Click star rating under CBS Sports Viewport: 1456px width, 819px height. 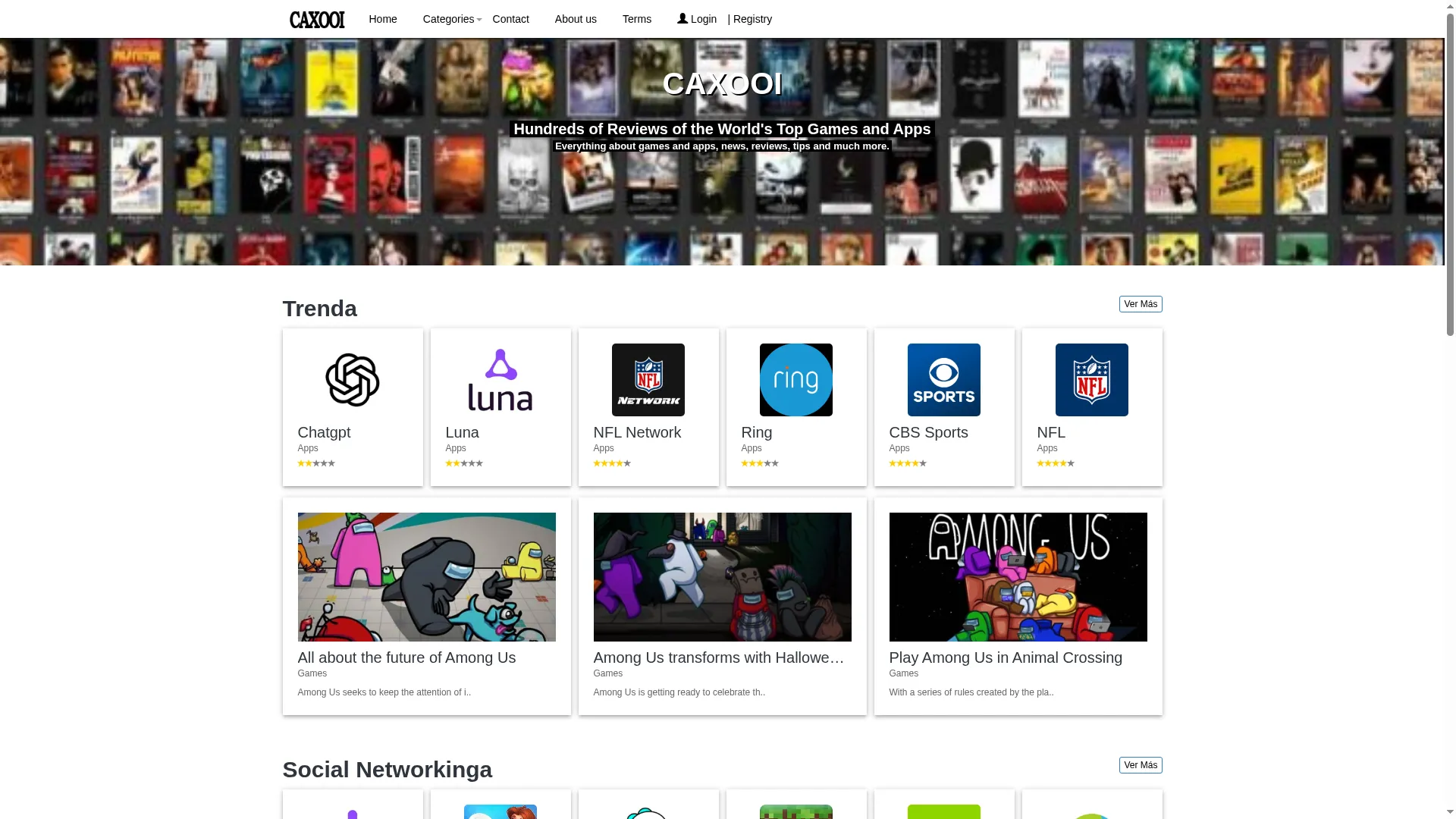[x=908, y=463]
